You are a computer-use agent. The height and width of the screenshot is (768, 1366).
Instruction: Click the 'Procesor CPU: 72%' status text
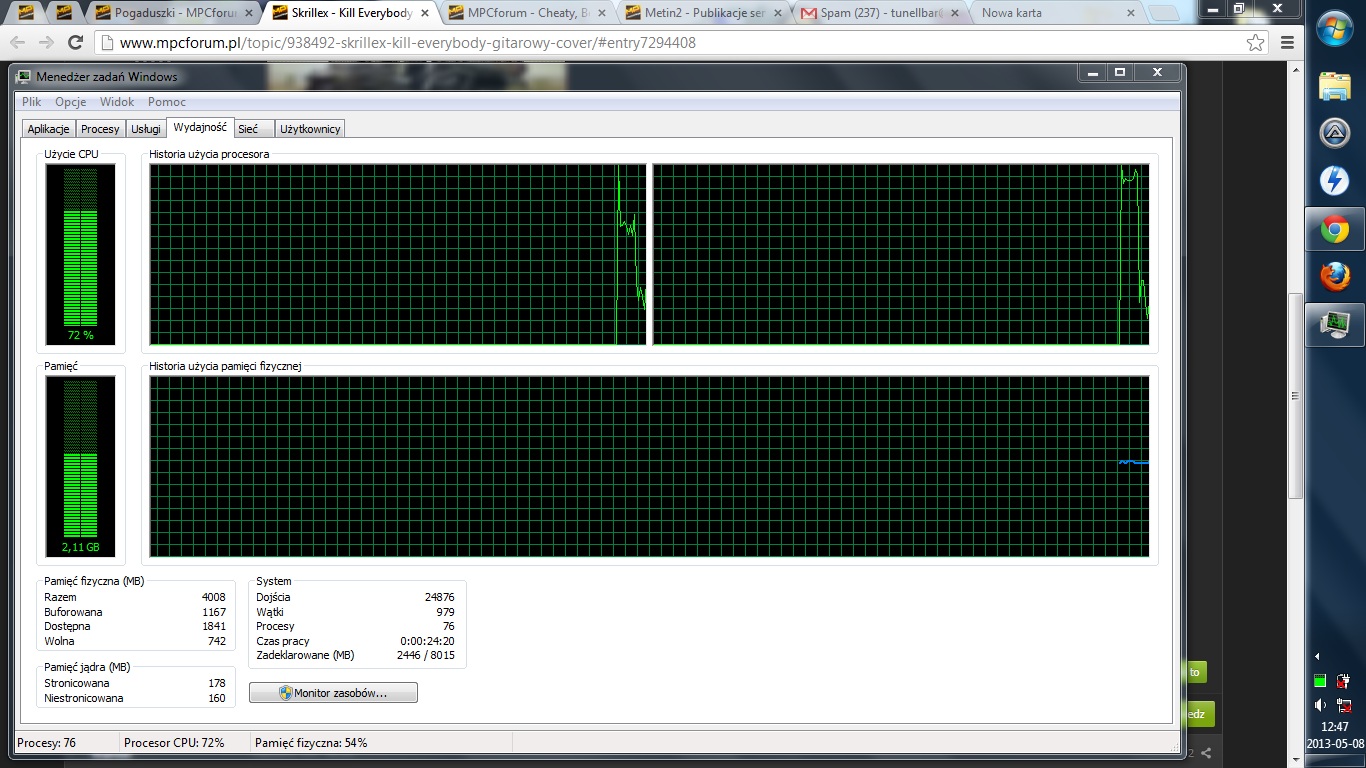[174, 743]
